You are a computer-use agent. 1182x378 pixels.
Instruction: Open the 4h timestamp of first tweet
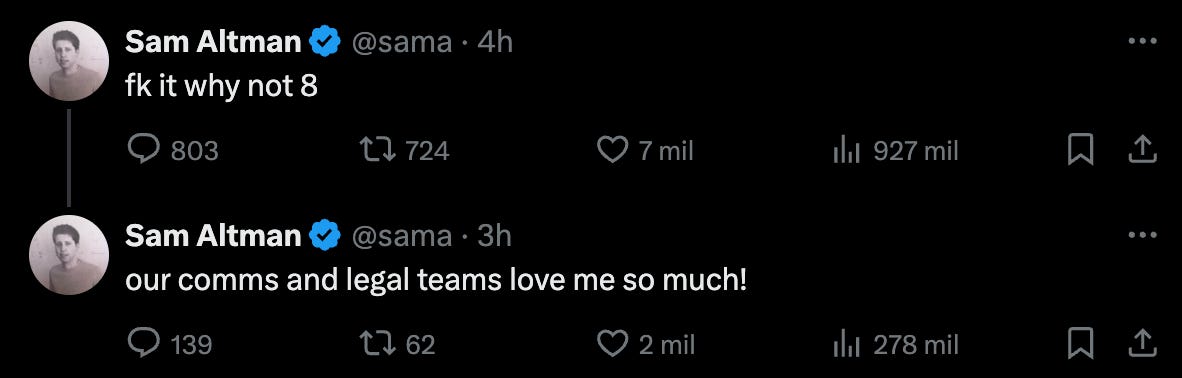coord(495,42)
